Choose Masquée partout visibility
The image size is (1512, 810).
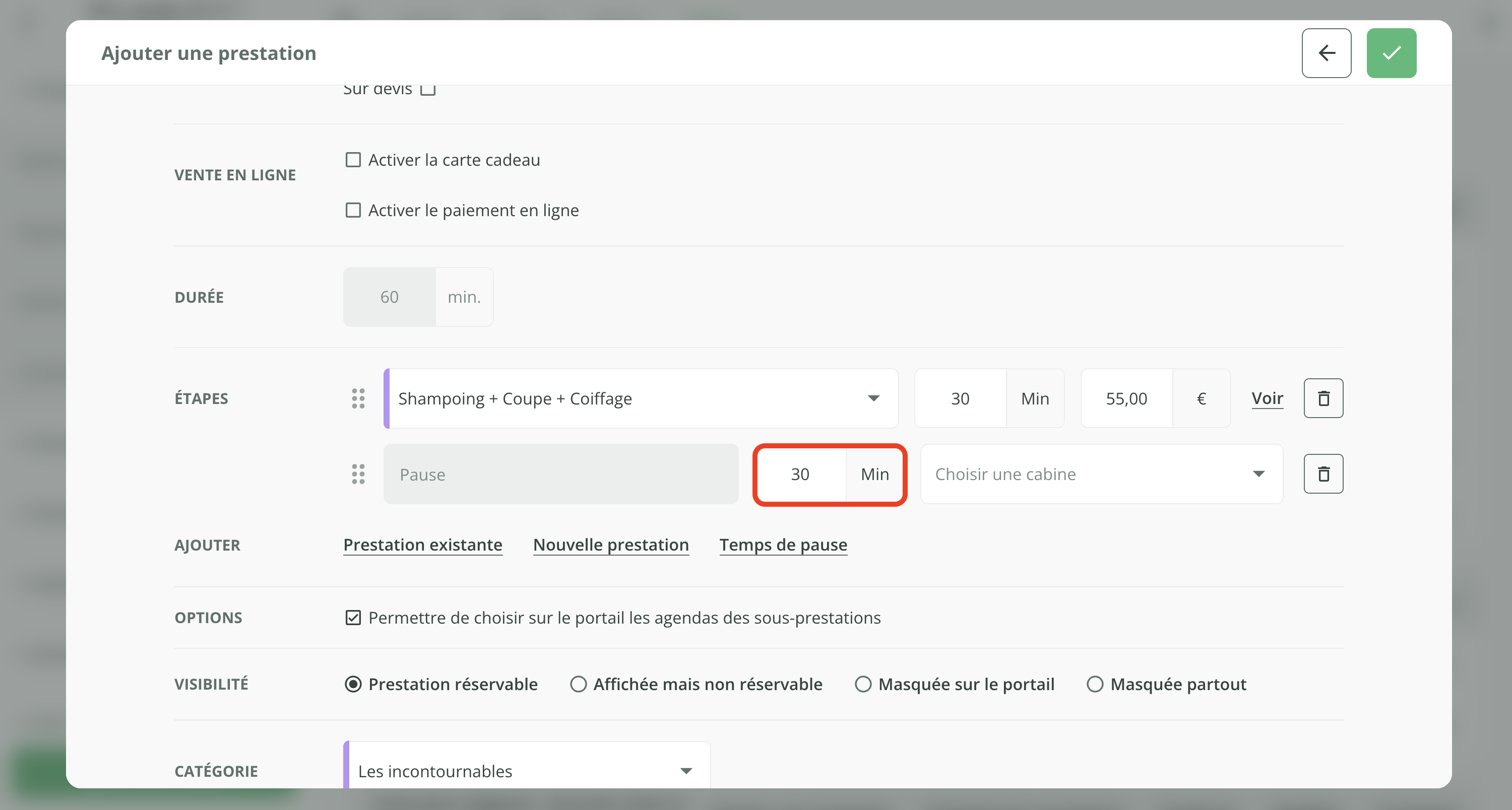pyautogui.click(x=1094, y=684)
